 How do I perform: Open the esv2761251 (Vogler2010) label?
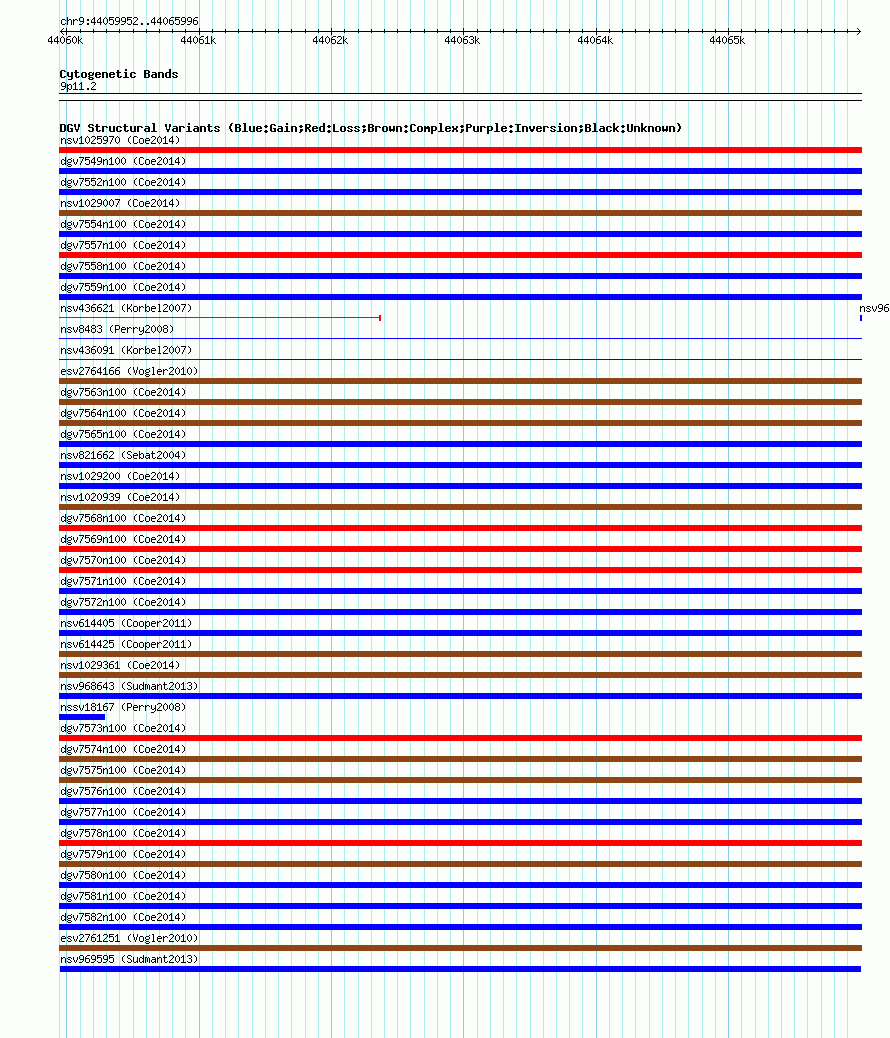(x=129, y=939)
